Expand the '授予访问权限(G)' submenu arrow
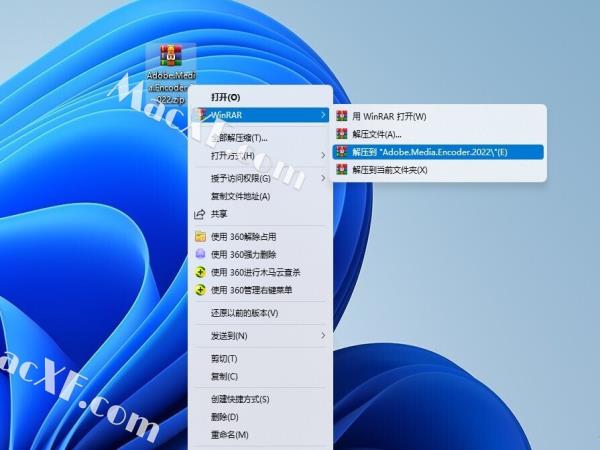Viewport: 600px width, 450px height. pos(323,178)
